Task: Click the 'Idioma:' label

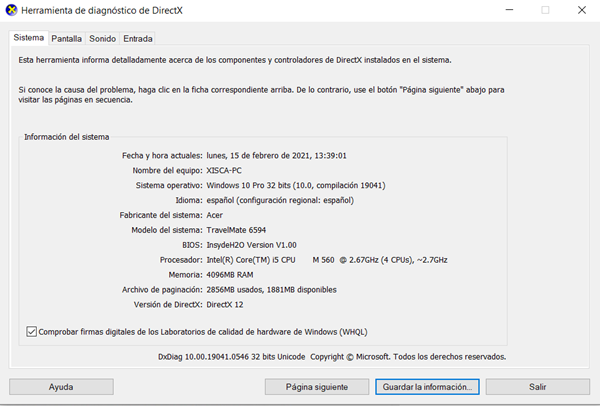Action: [189, 201]
